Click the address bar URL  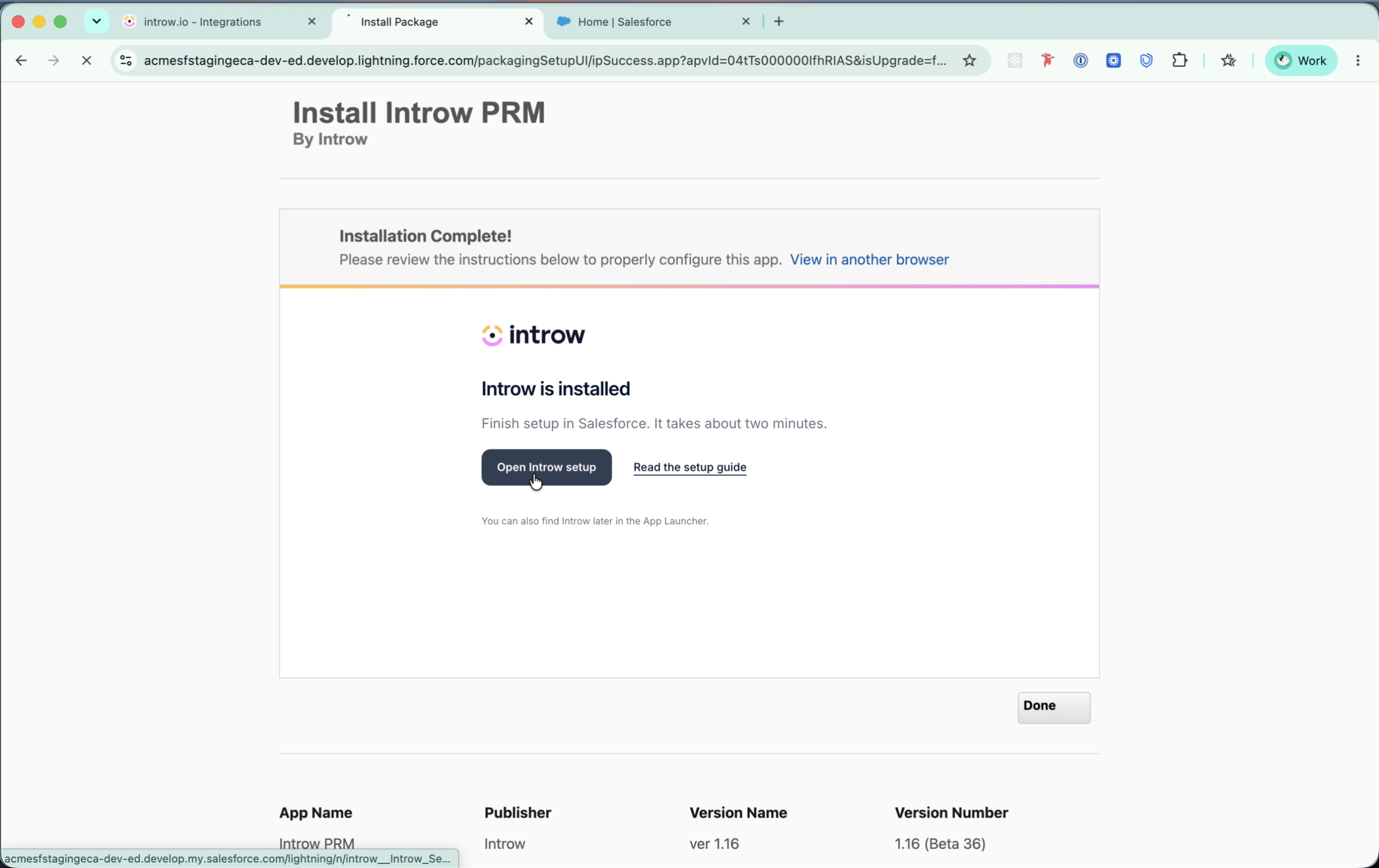(x=544, y=61)
